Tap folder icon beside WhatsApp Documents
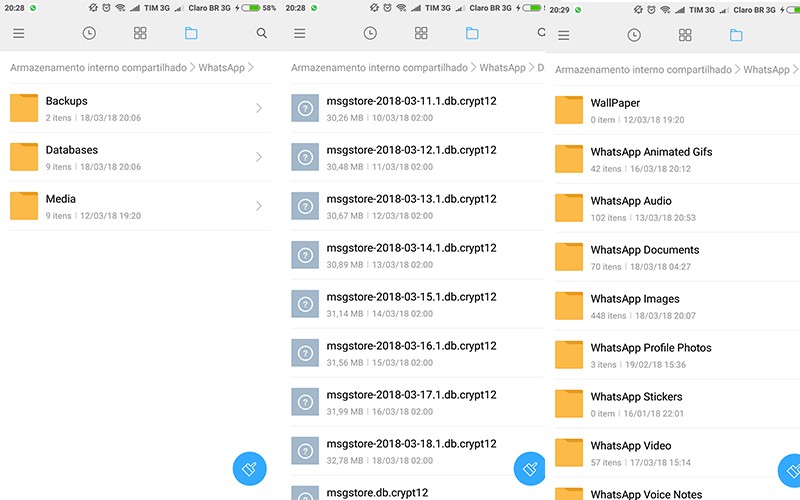This screenshot has height=500, width=800. tap(569, 257)
